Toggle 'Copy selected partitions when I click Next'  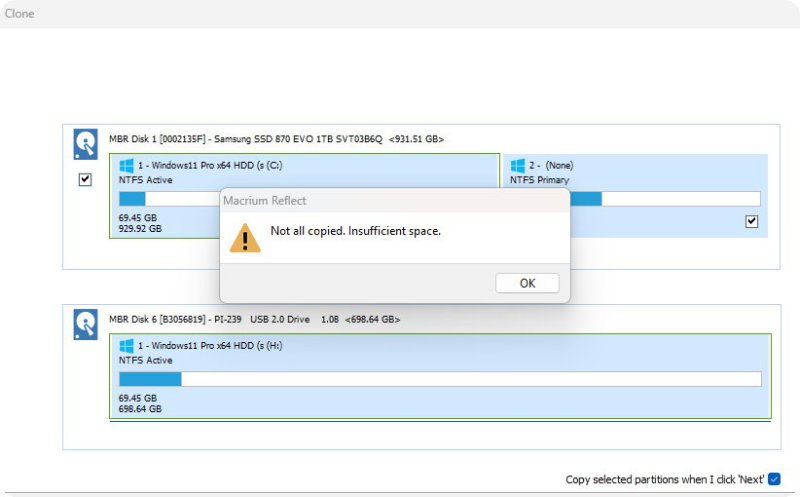point(774,479)
